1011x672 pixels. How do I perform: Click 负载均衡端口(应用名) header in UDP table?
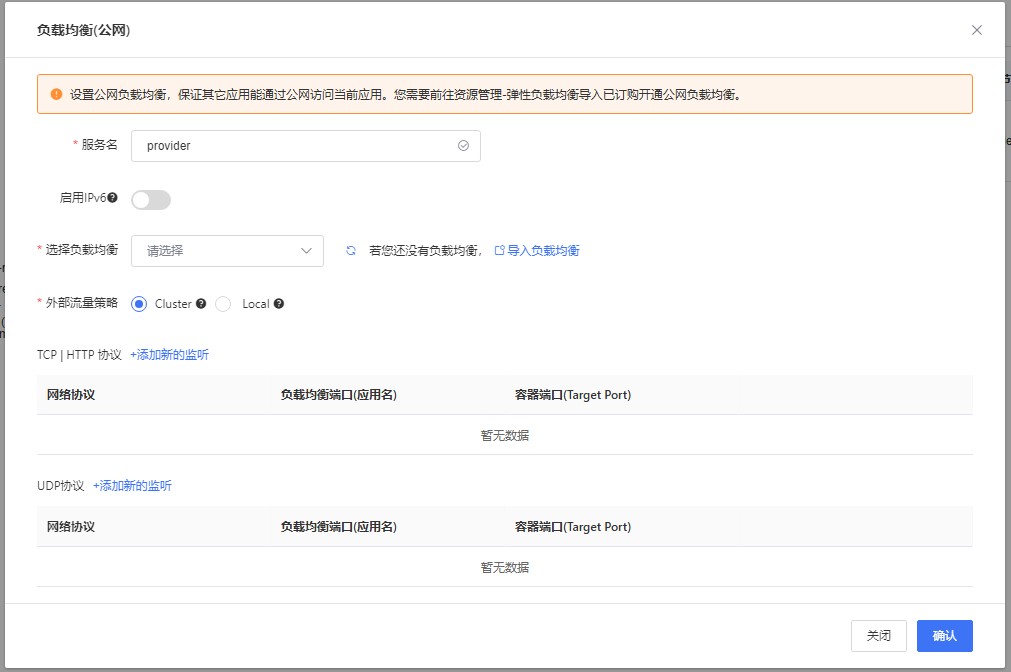pos(339,527)
